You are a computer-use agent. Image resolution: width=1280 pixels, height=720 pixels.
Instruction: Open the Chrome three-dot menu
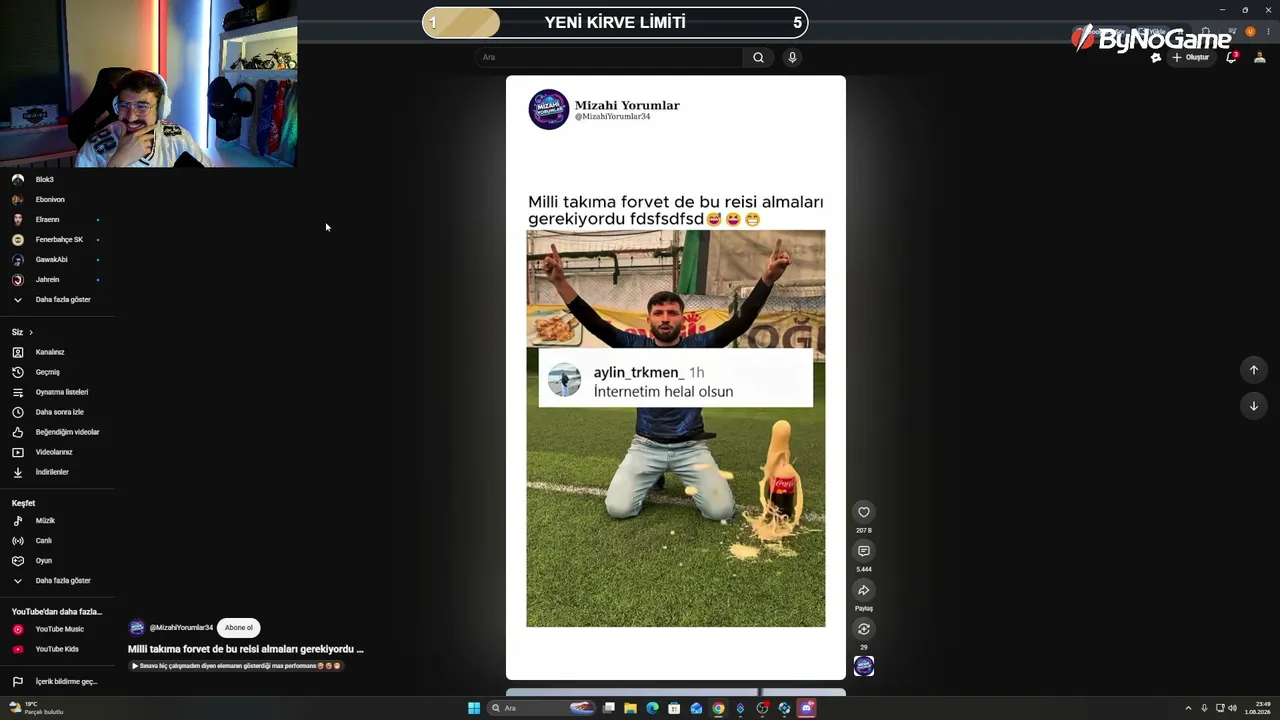pos(1268,31)
